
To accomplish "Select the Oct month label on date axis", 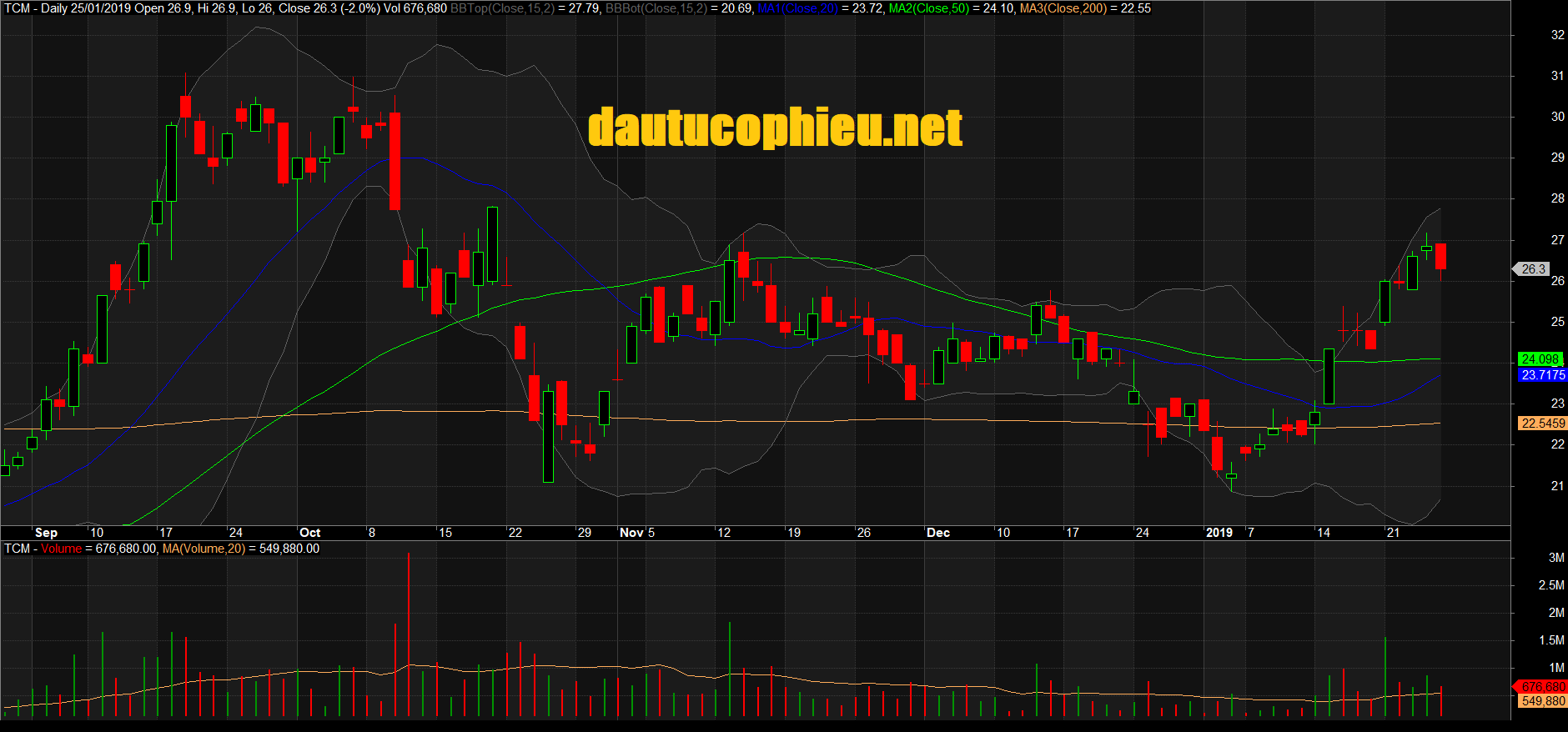I will [x=309, y=533].
